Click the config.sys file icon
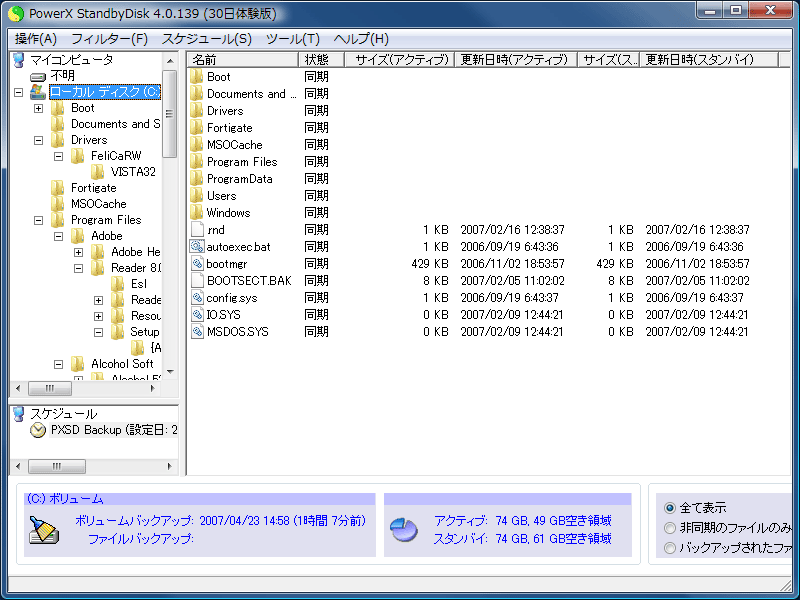Viewport: 800px width, 600px height. 197,297
